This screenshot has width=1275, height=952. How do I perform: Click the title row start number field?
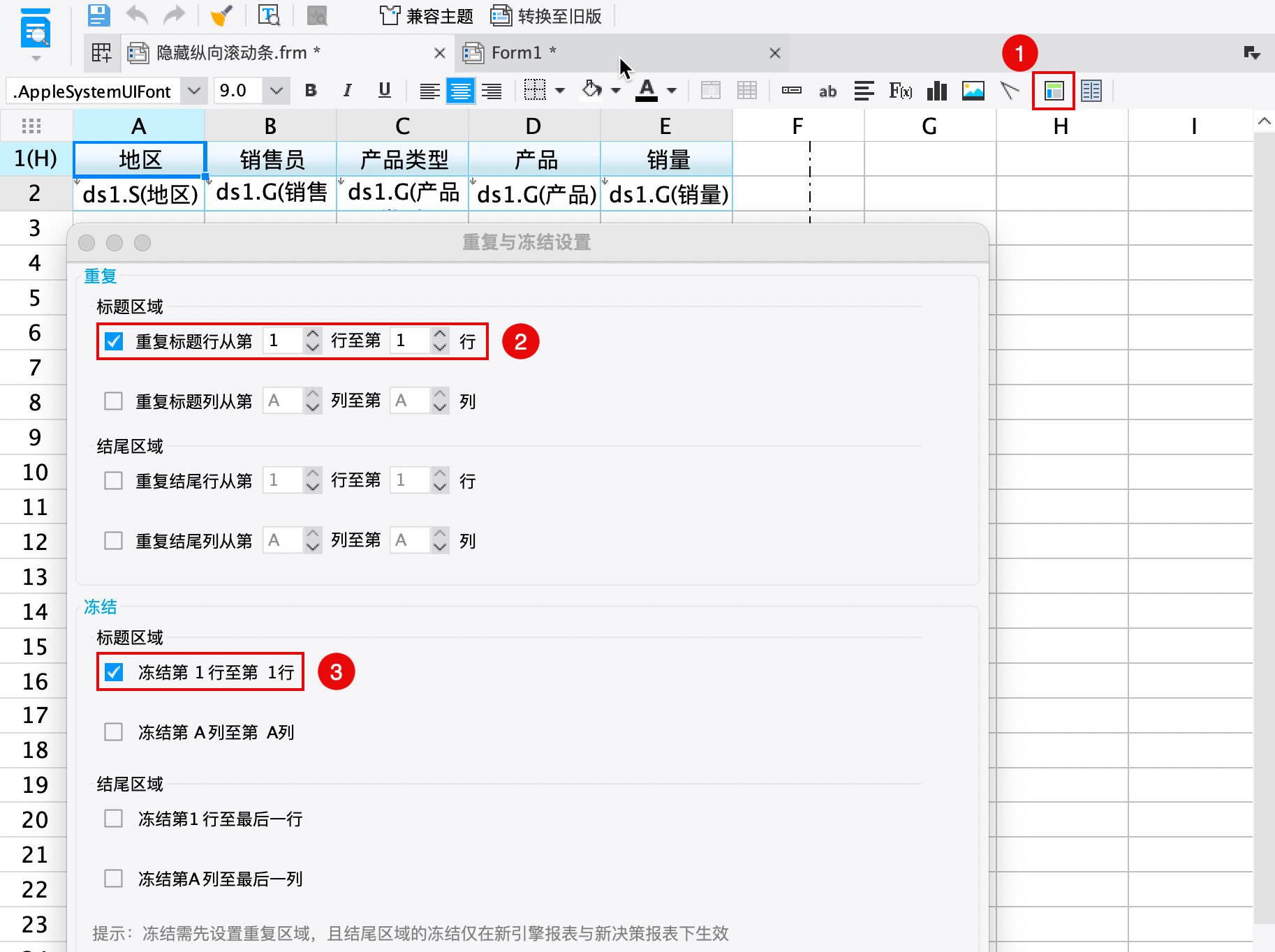pos(283,341)
